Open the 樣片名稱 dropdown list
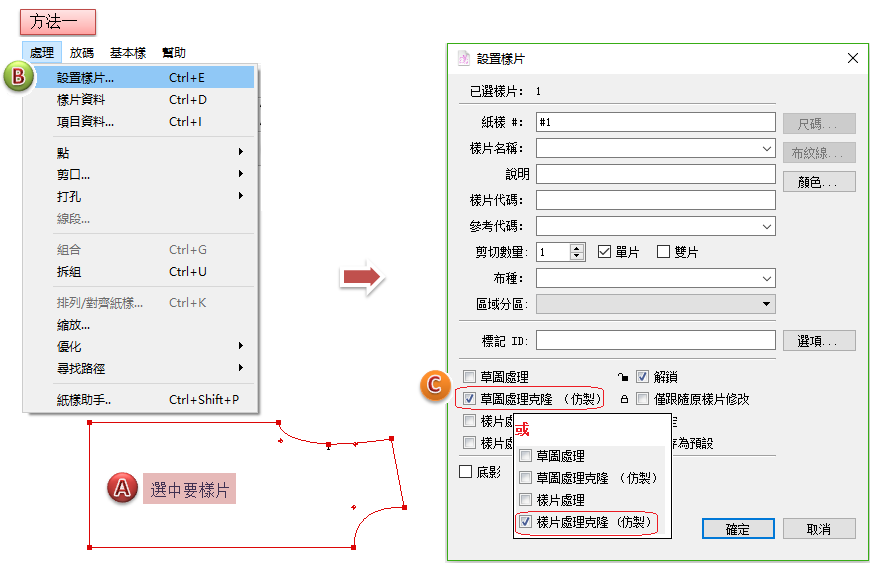This screenshot has height=568, width=880. coord(767,148)
